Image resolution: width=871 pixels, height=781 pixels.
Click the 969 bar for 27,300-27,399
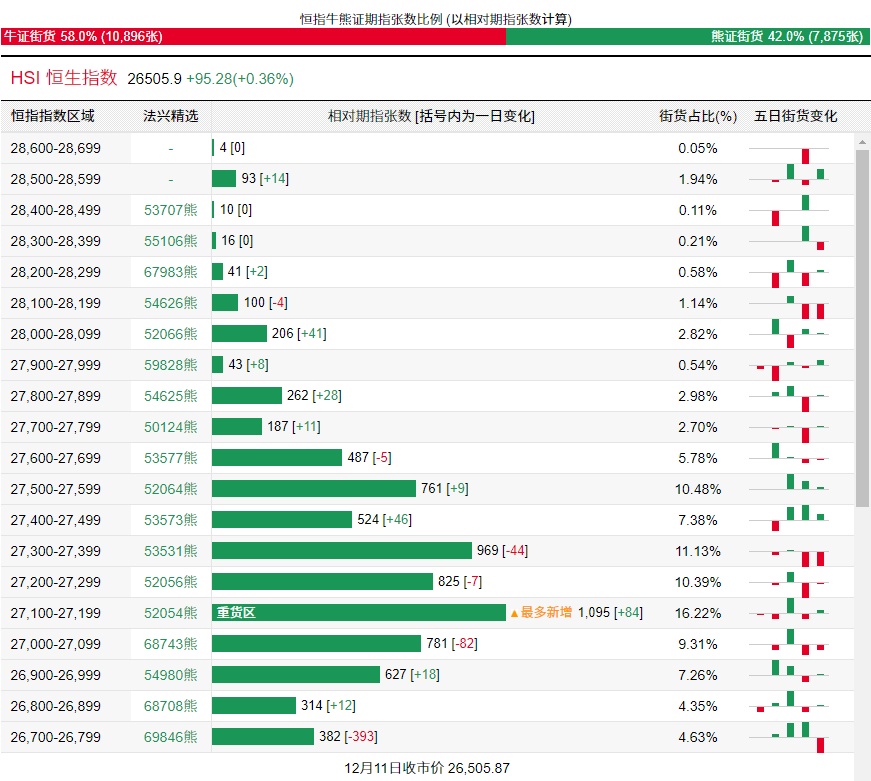(x=341, y=551)
